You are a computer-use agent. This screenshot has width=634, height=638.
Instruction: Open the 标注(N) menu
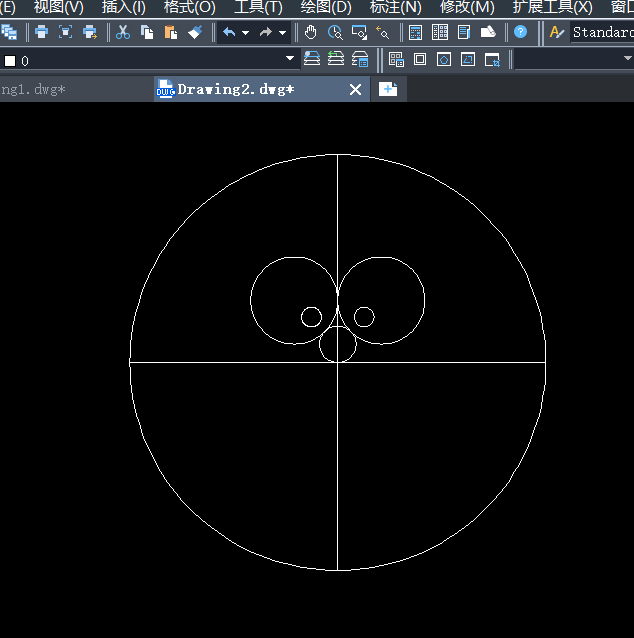[x=396, y=7]
